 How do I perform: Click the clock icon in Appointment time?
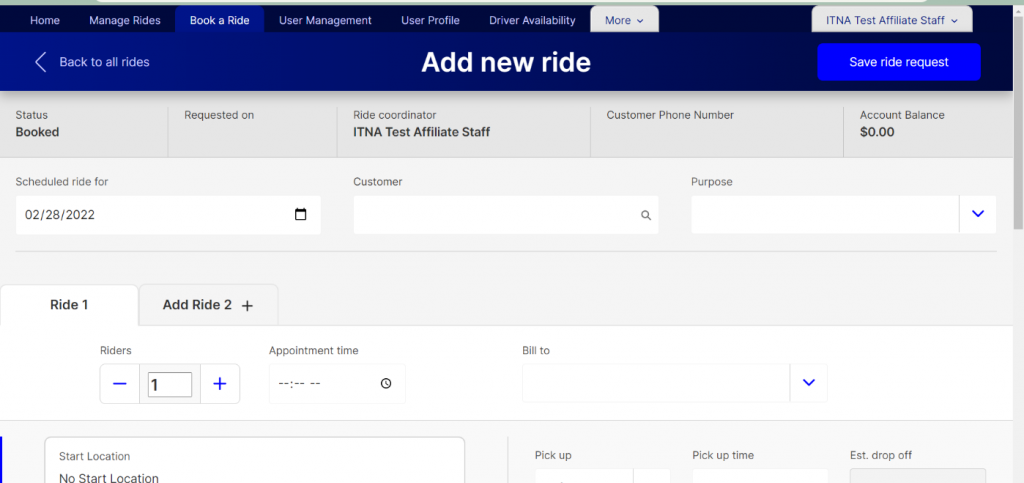pyautogui.click(x=386, y=384)
